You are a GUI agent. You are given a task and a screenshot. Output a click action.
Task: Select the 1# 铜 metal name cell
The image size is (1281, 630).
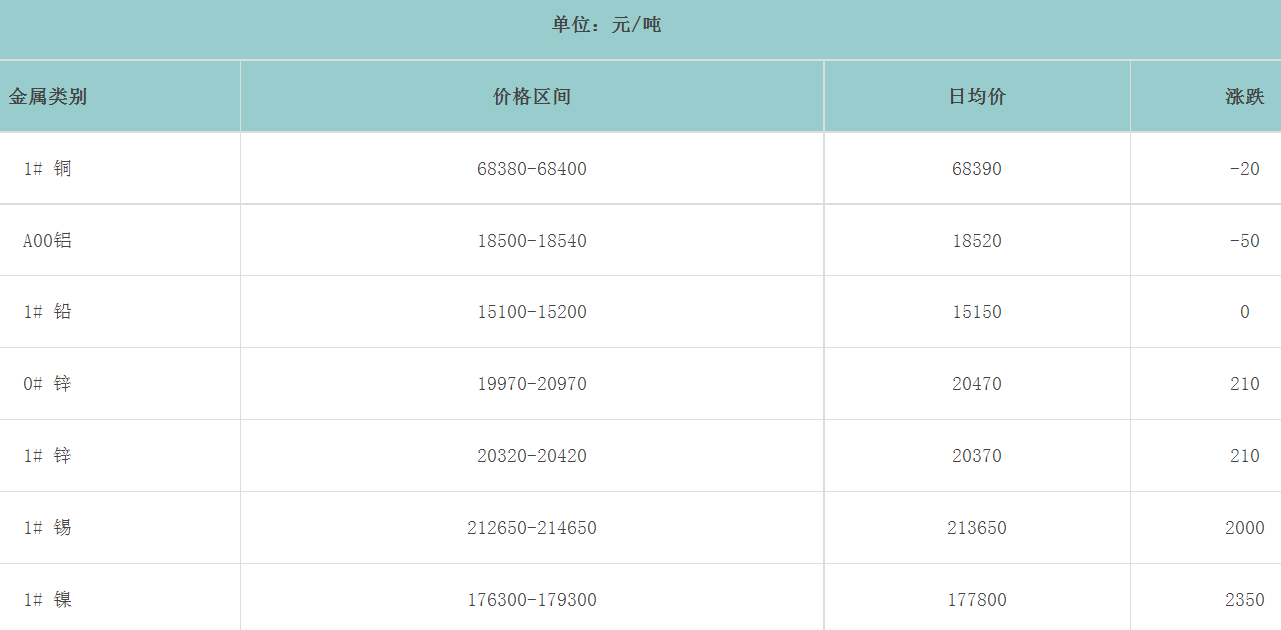pos(48,169)
